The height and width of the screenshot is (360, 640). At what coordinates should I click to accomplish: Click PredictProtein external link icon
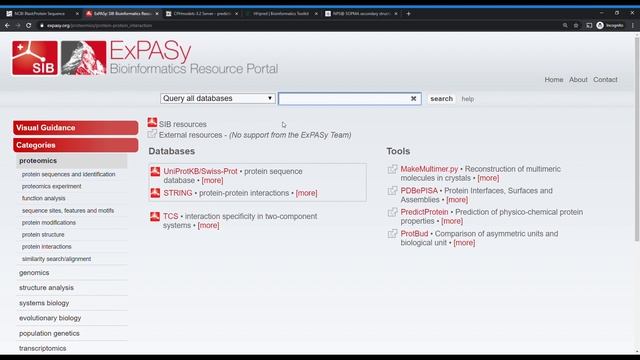[x=392, y=212]
